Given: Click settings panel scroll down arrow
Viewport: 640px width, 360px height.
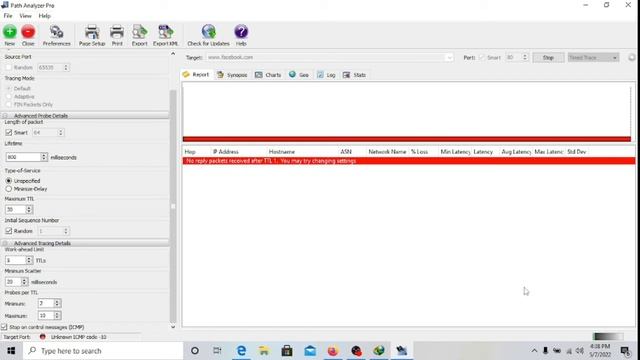Looking at the screenshot, I should pos(173,327).
